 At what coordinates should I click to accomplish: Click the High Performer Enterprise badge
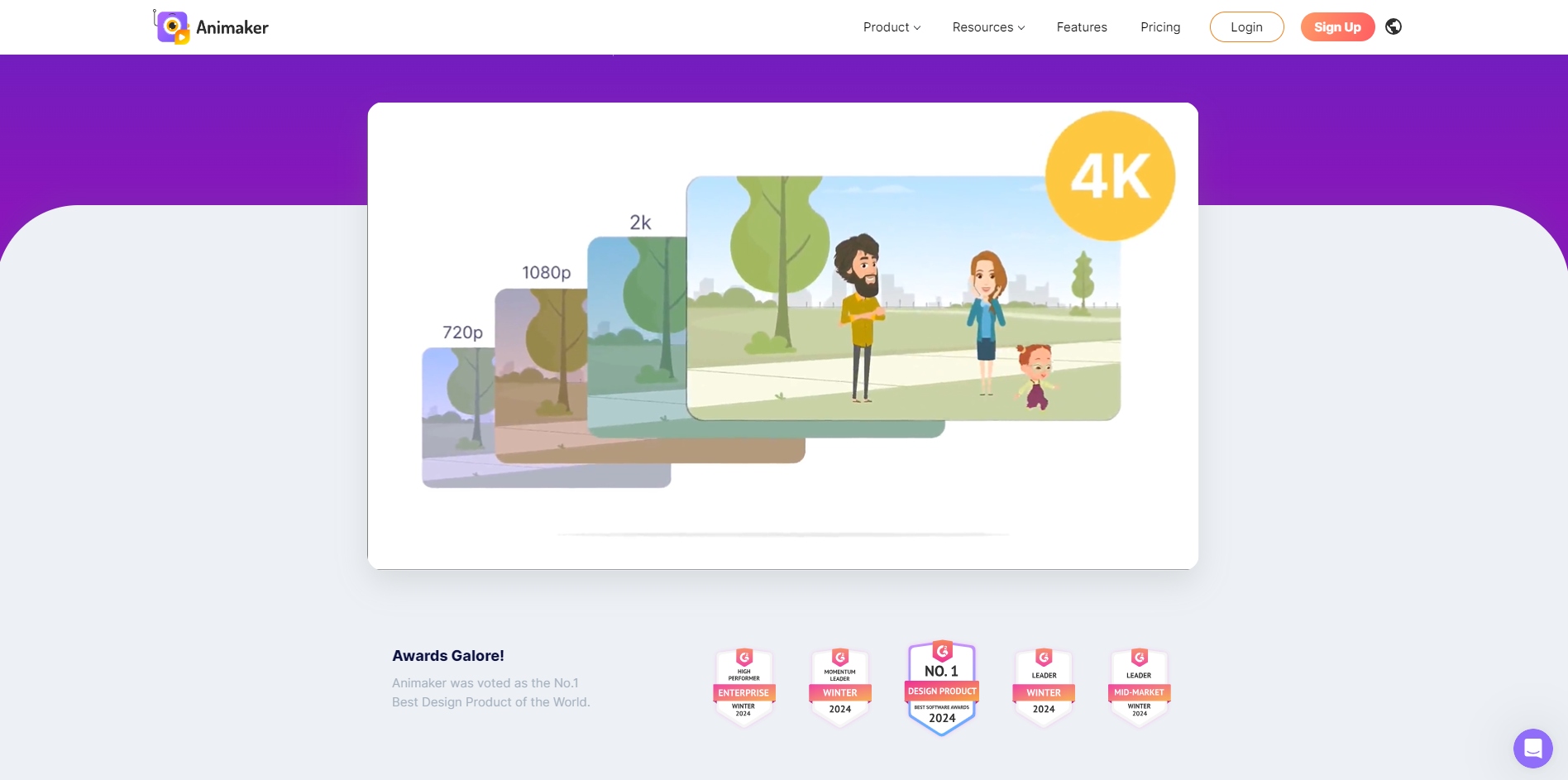pyautogui.click(x=743, y=688)
